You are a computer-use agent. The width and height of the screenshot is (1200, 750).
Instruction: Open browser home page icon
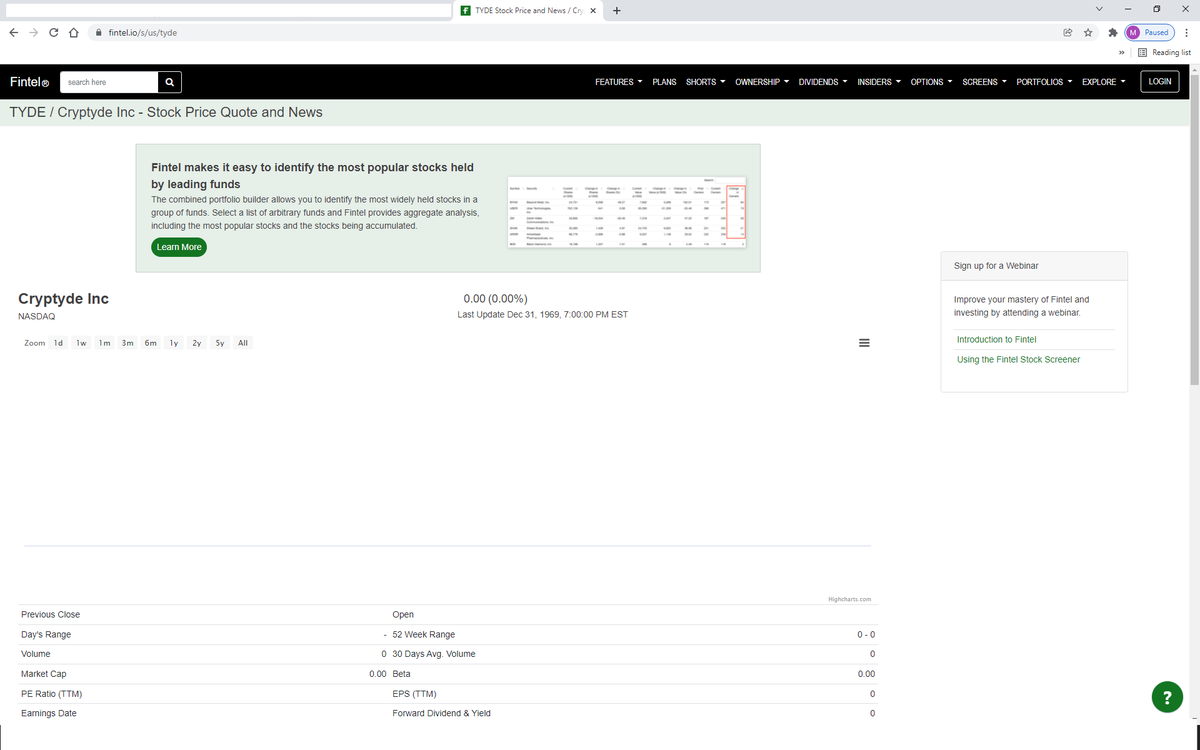click(74, 32)
